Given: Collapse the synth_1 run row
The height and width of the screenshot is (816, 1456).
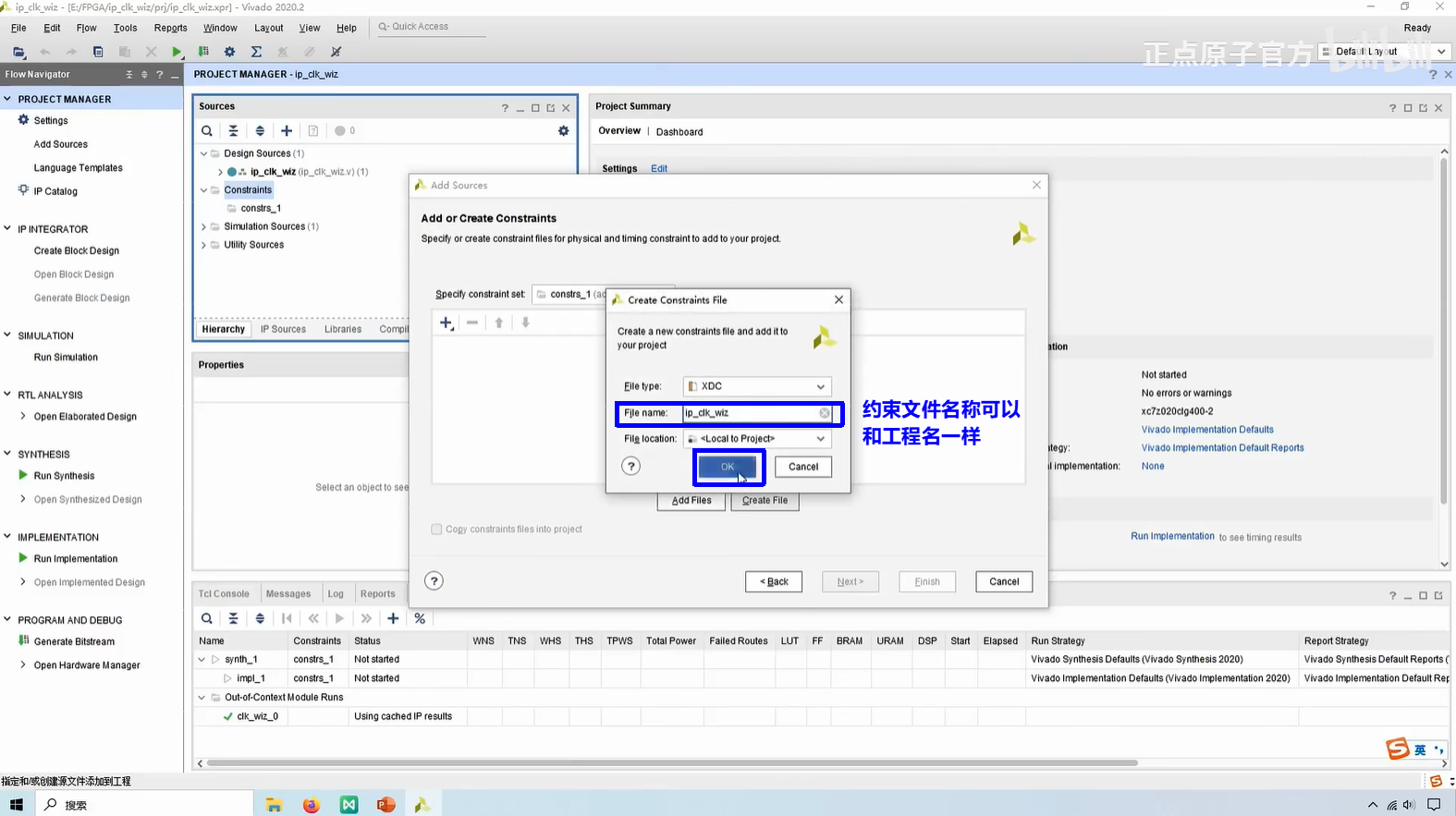Looking at the screenshot, I should (202, 660).
